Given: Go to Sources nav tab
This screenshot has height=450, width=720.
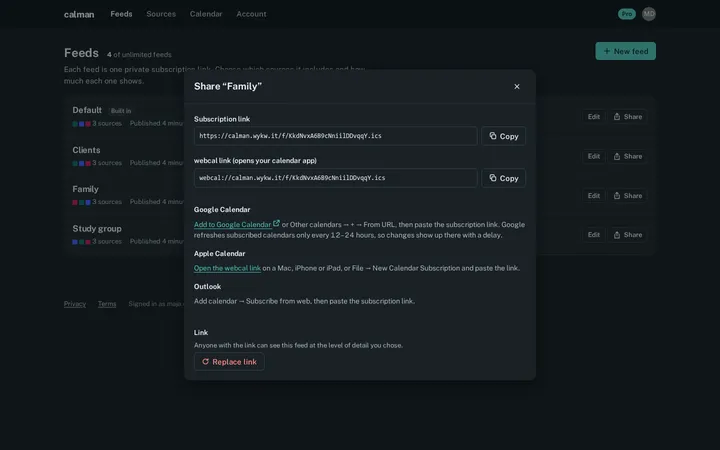Looking at the screenshot, I should pos(161,14).
